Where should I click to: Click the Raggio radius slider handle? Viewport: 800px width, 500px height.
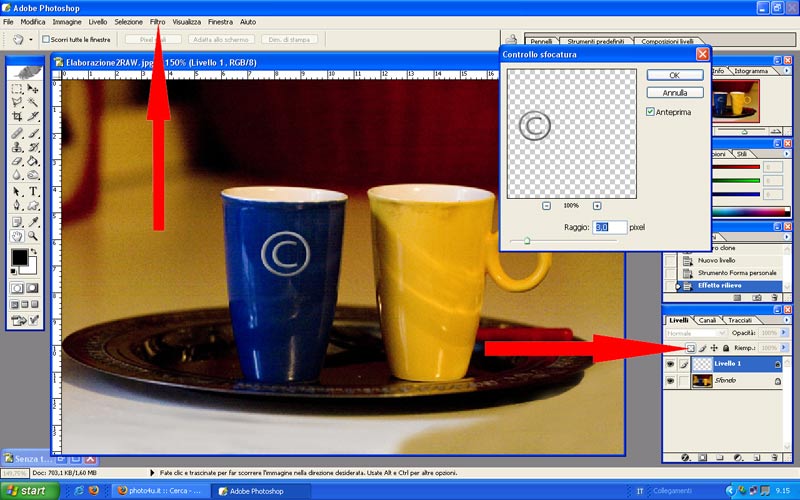coord(527,241)
